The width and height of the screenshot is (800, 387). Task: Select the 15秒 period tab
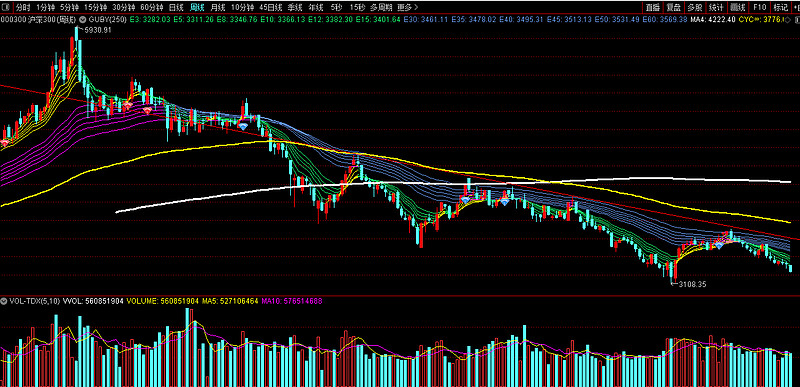[x=357, y=7]
